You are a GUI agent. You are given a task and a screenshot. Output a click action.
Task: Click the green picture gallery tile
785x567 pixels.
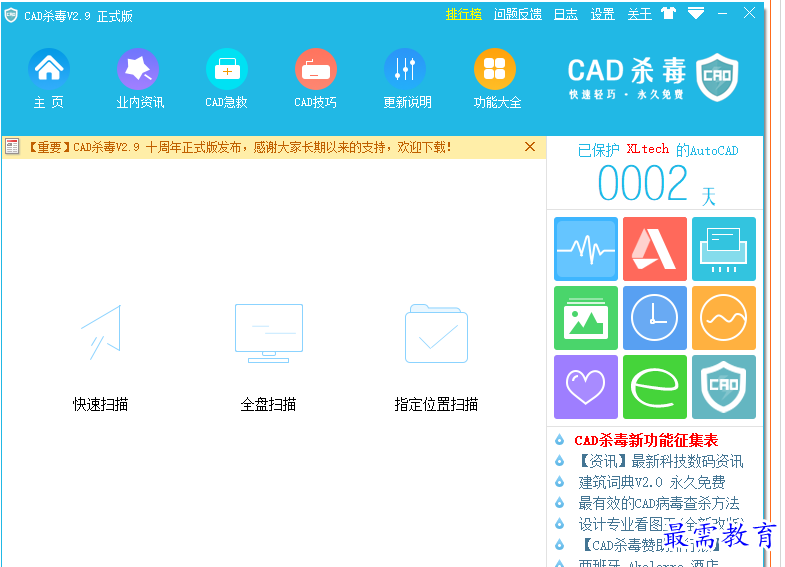[586, 318]
